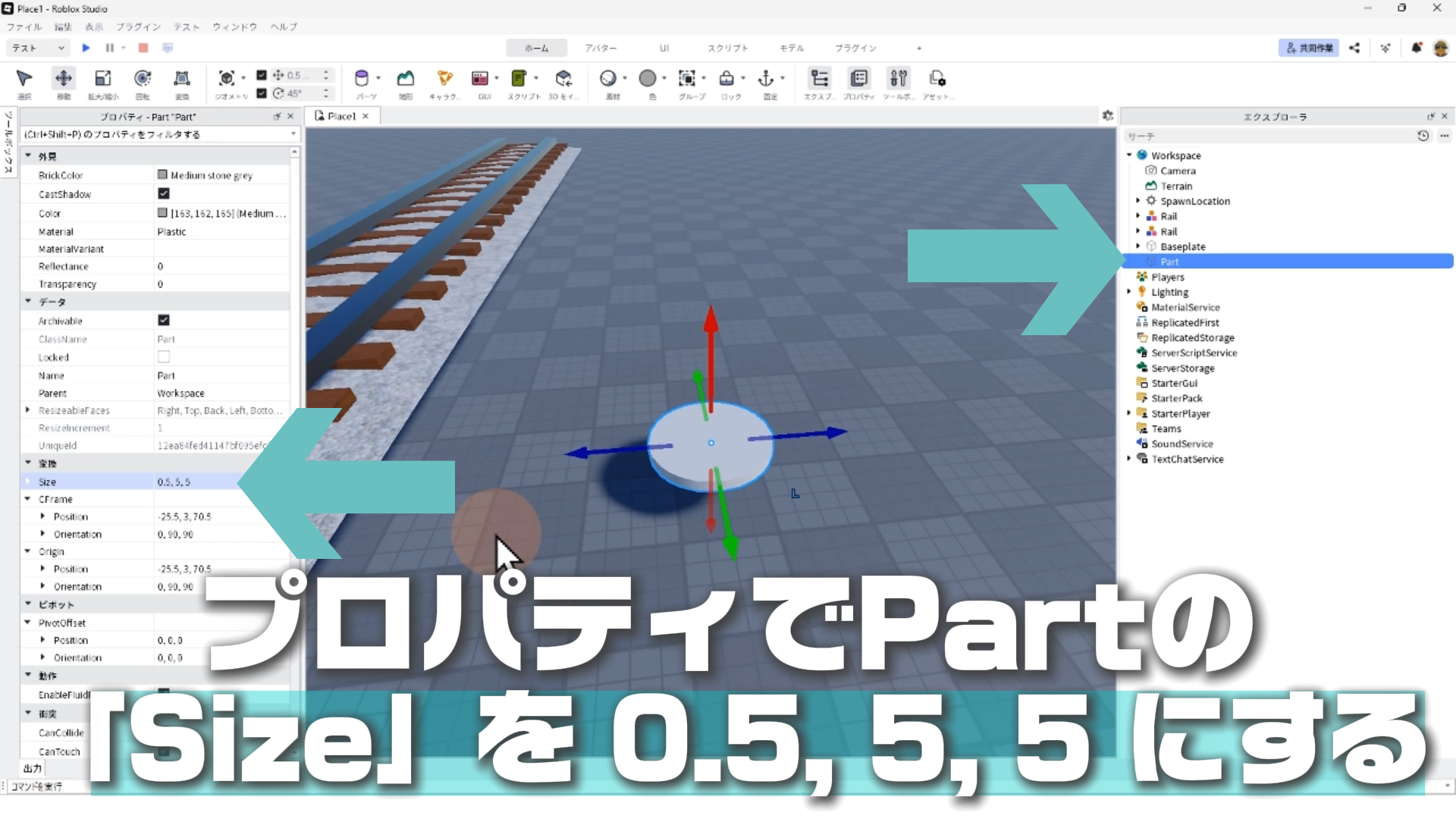Select the Scale tool icon
Screen dimensions: 1456x819
point(102,79)
